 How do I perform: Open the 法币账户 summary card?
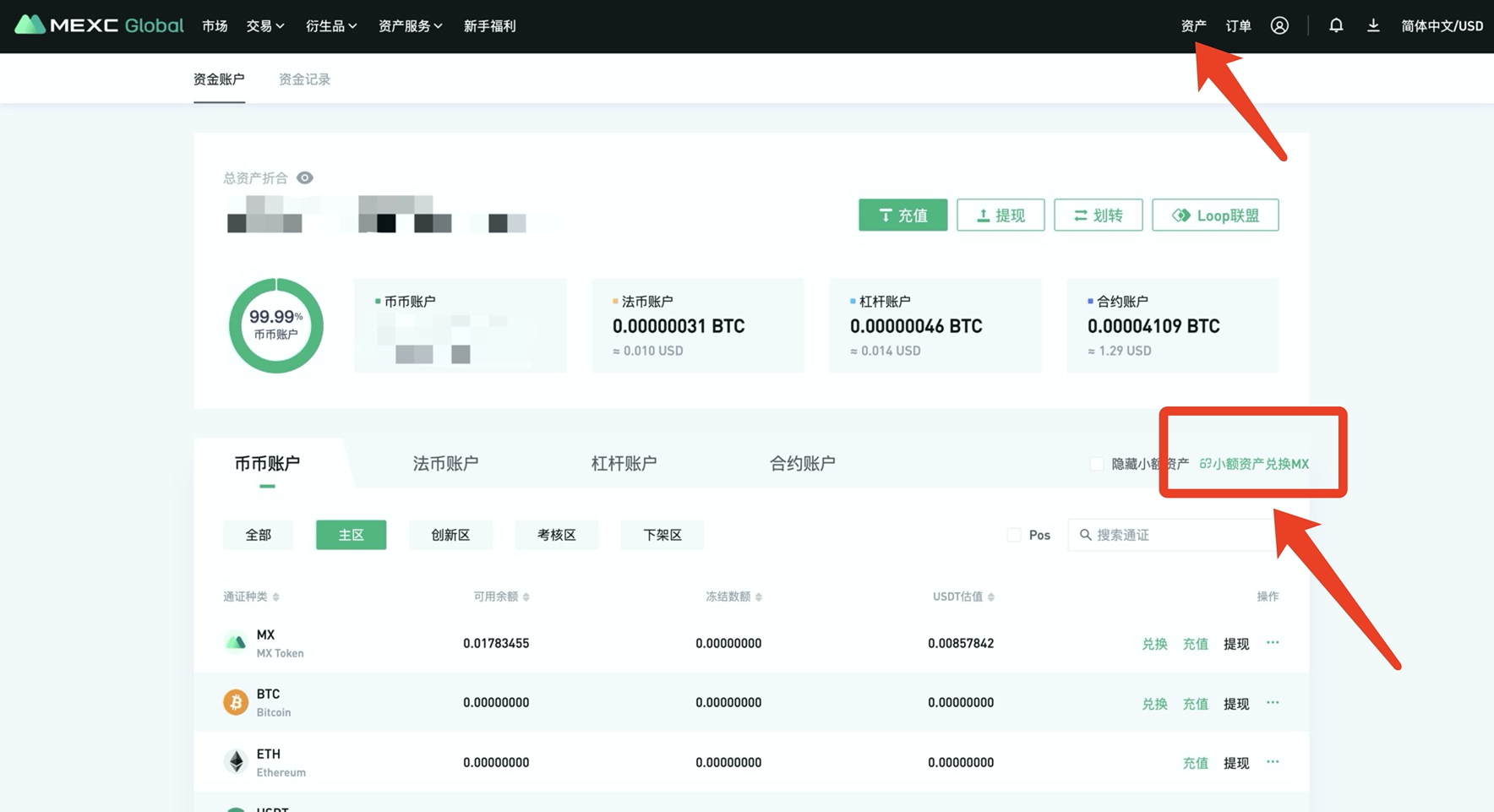698,325
